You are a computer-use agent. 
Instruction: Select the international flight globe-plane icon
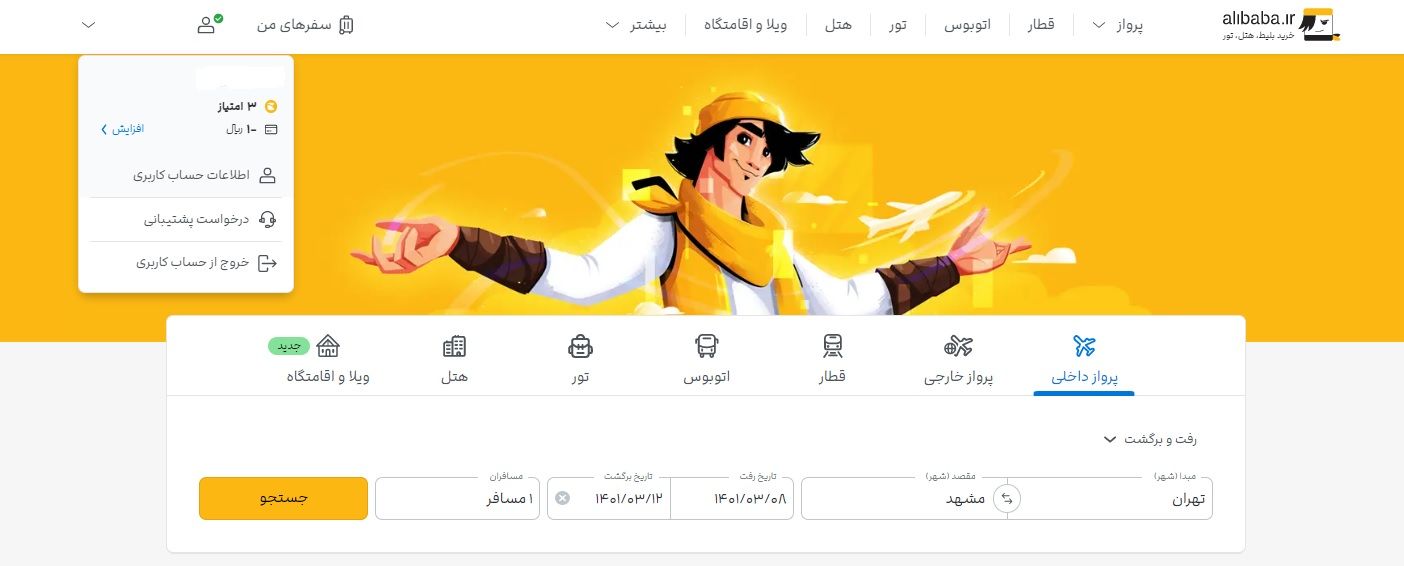pos(958,347)
